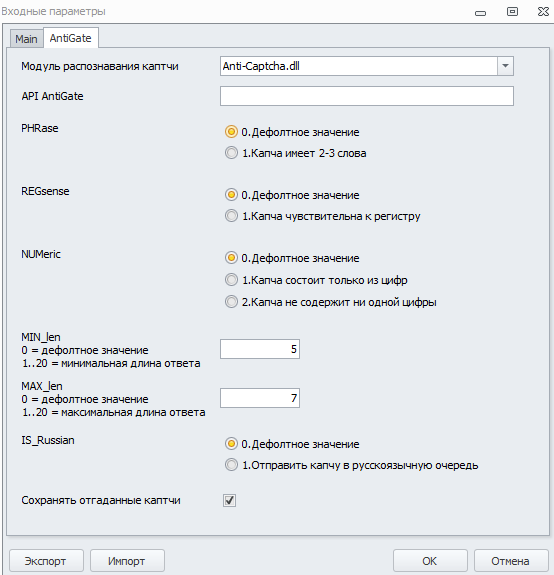Maximize the Входные параметры window
Screen dimensions: 554x575
(512, 12)
